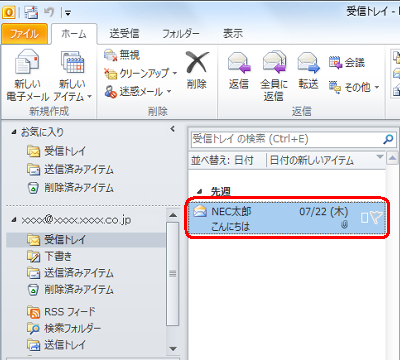This screenshot has width=400, height=360.
Task: Open the account's 送信済みアイテム folder
Action: pos(70,273)
